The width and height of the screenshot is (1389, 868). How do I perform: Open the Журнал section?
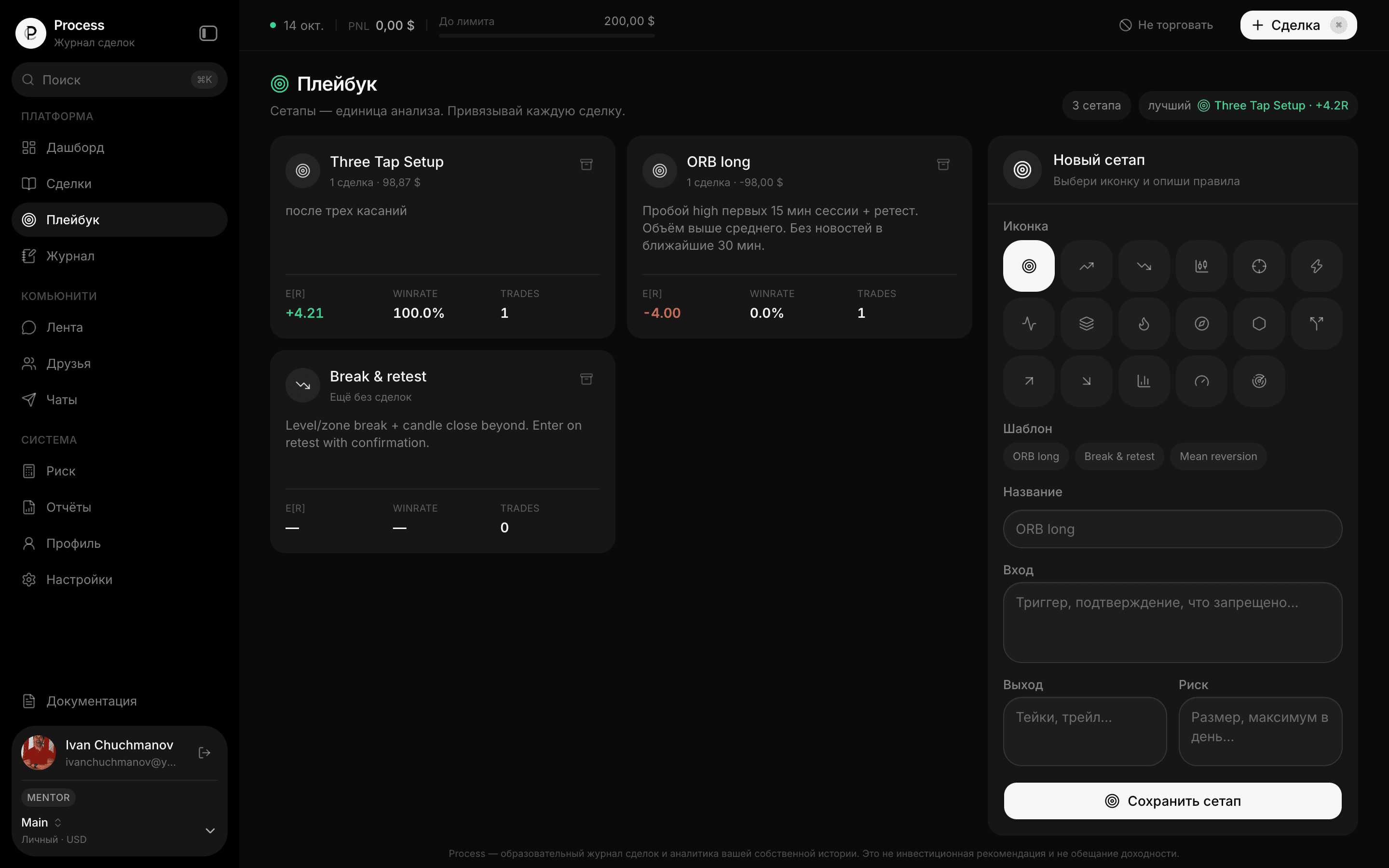pos(120,256)
